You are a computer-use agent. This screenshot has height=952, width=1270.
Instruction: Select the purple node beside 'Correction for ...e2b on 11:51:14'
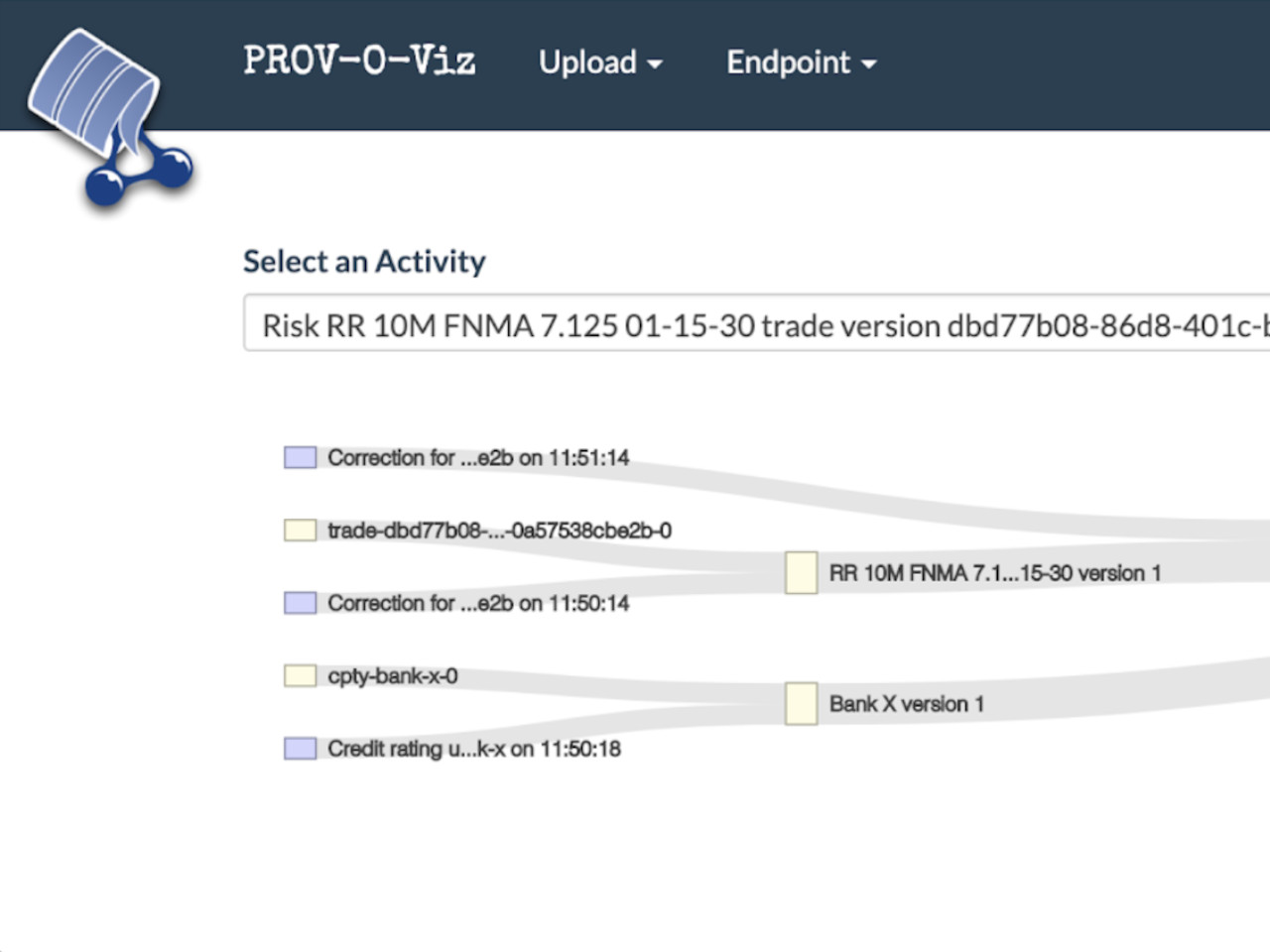coord(299,457)
